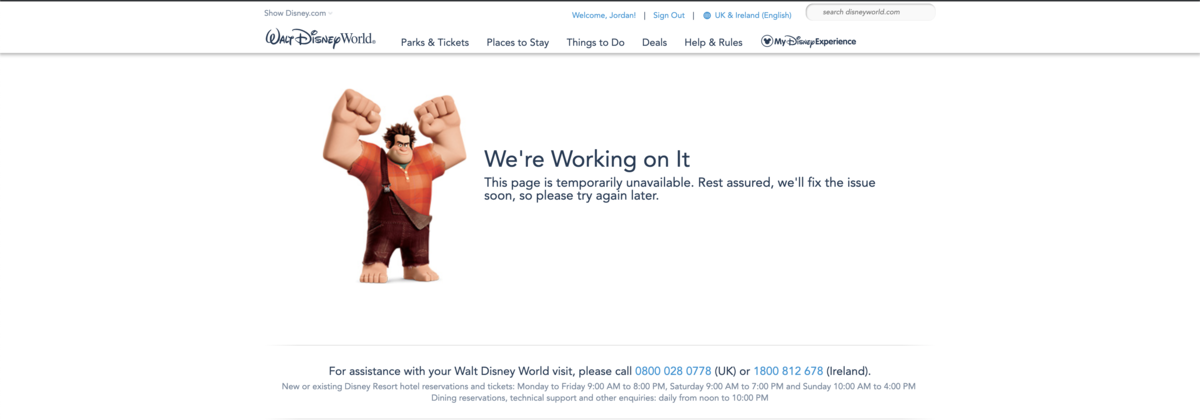Open the Places to Stay menu

click(x=517, y=42)
